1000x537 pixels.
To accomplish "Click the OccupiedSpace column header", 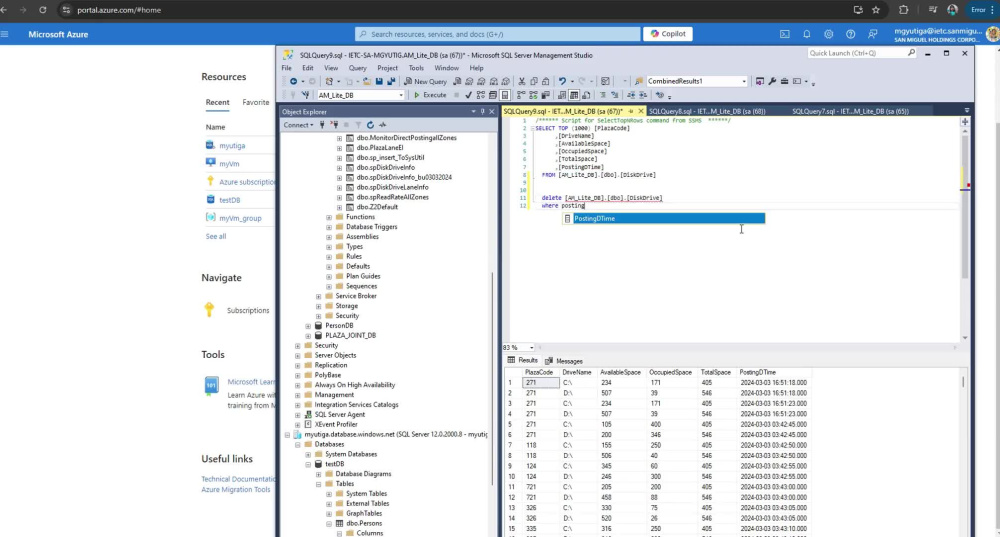I will 670,372.
